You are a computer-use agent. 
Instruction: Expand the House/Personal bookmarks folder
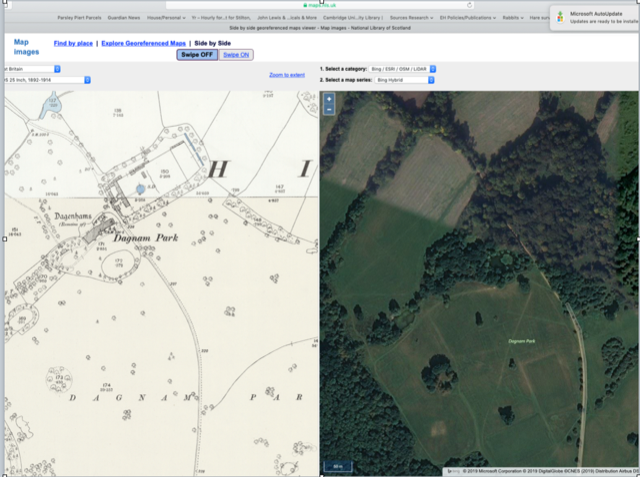click(x=166, y=18)
